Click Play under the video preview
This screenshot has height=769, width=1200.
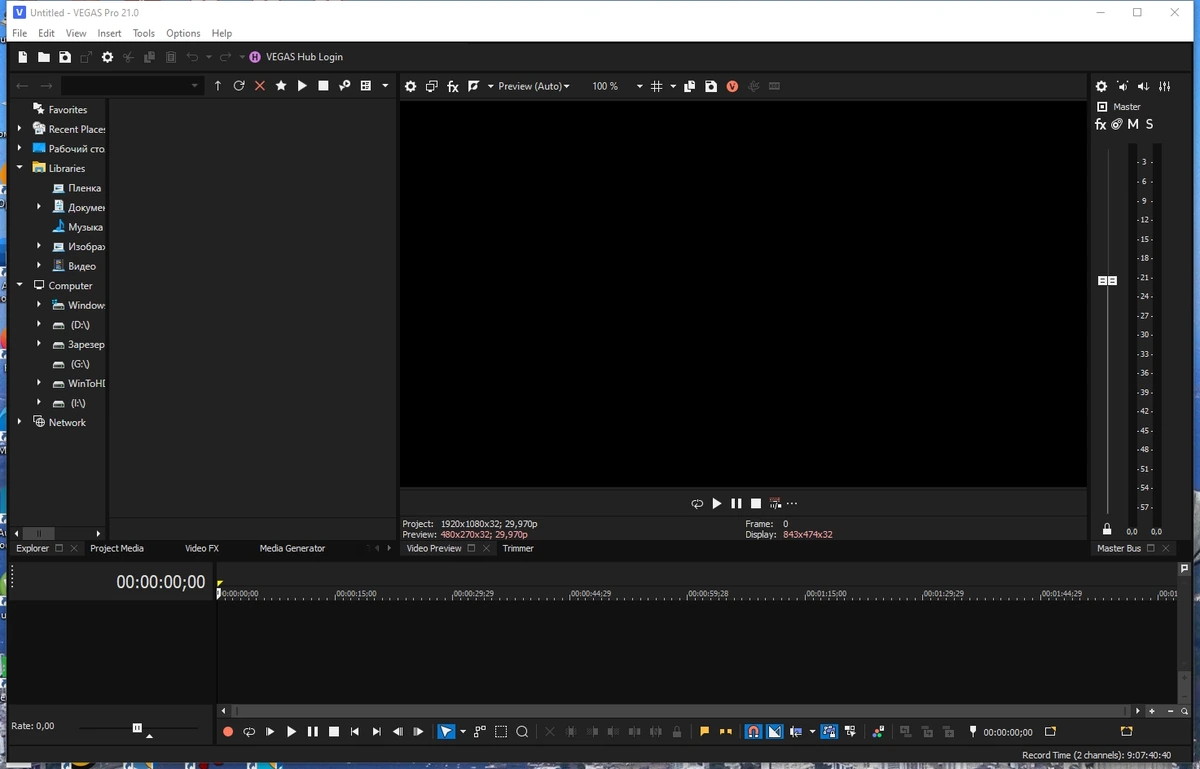coord(716,504)
